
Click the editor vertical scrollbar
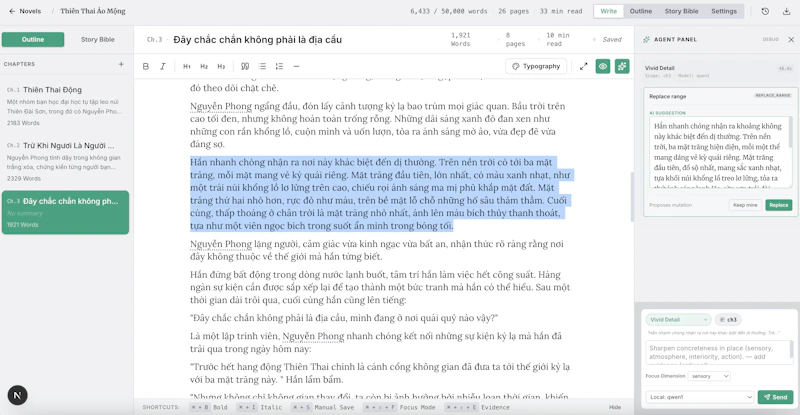[x=632, y=197]
